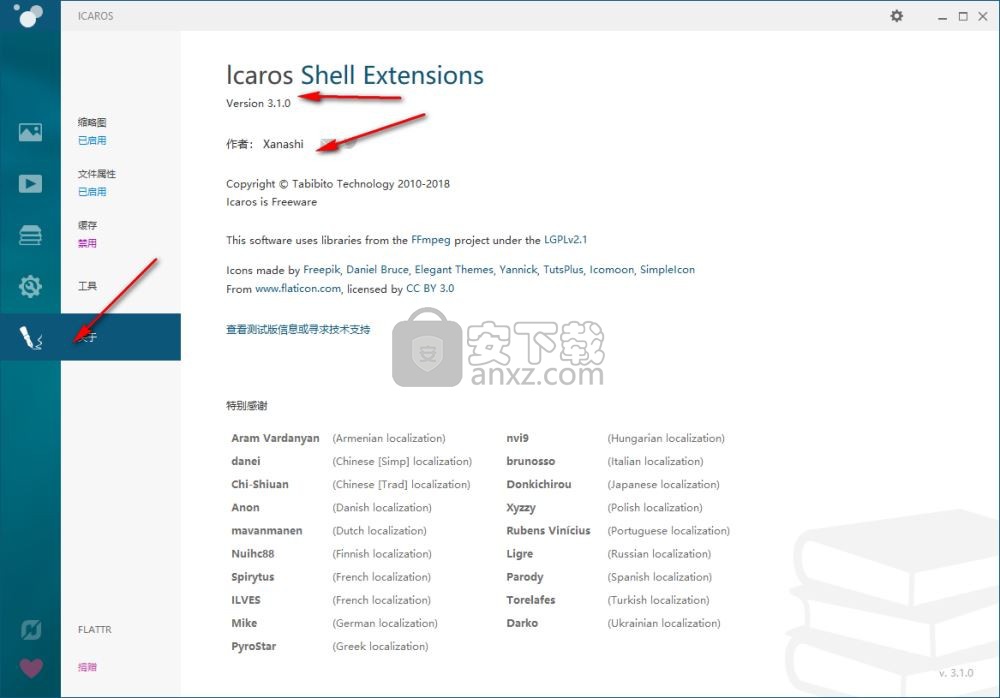Select the name PyroStar
Screen dimensions: 1000x698
pos(253,646)
